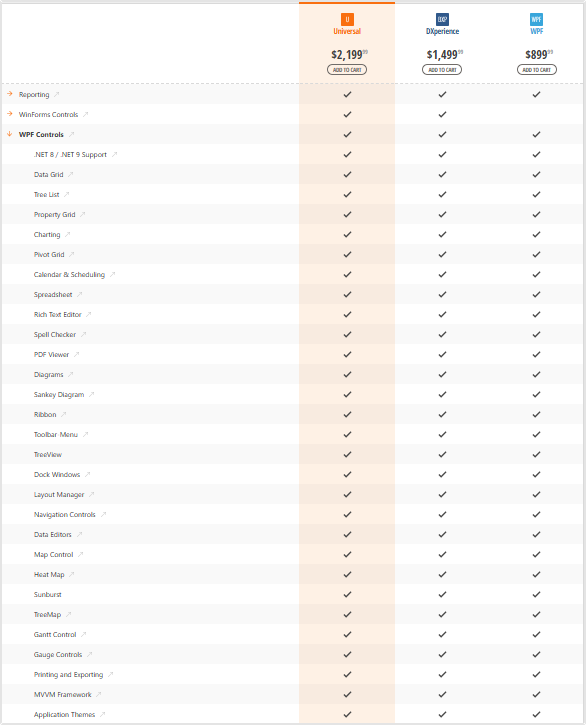Add WPF subscription to cart
Image resolution: width=586 pixels, height=725 pixels.
pyautogui.click(x=537, y=70)
